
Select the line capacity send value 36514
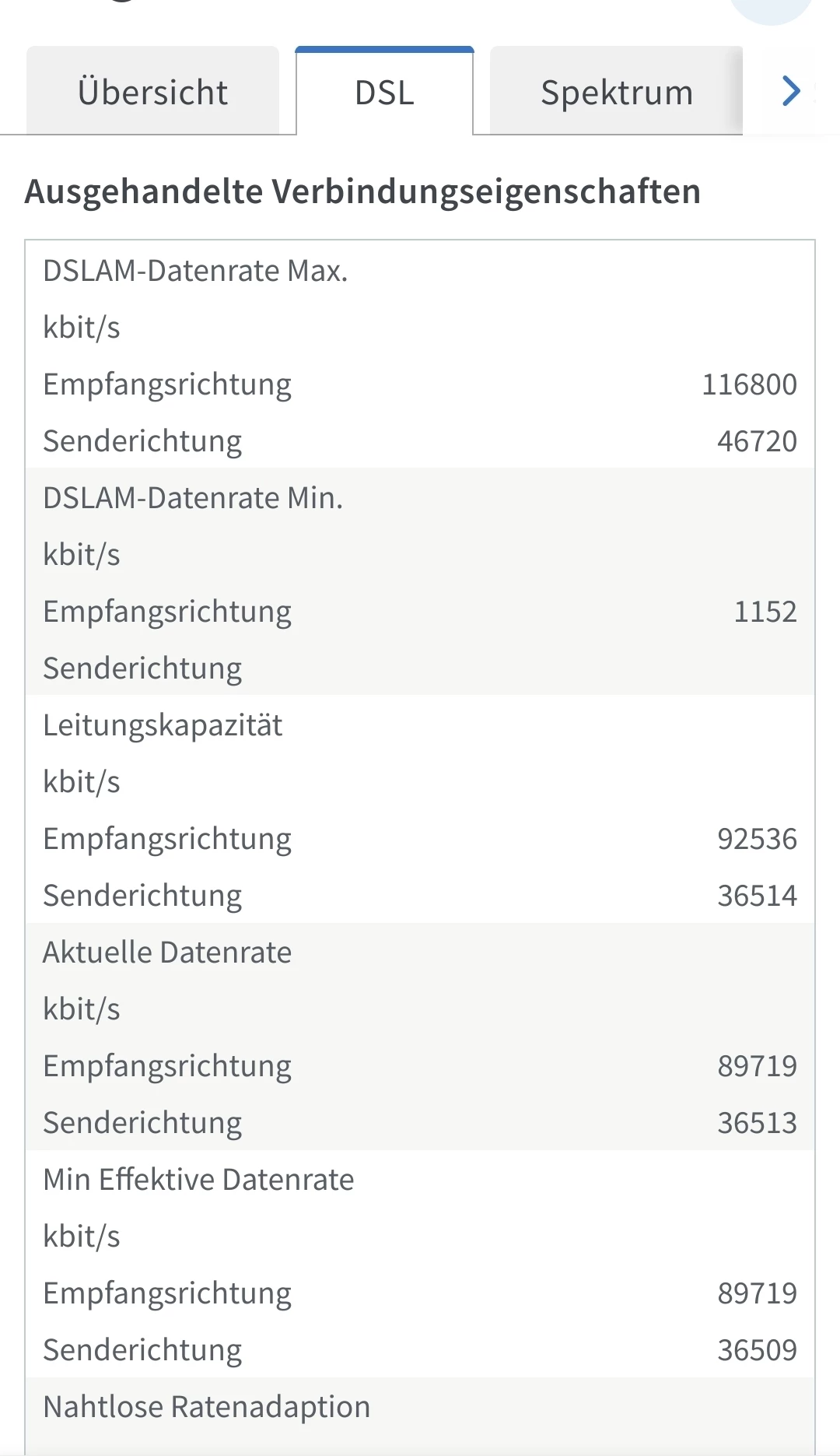[x=757, y=896]
